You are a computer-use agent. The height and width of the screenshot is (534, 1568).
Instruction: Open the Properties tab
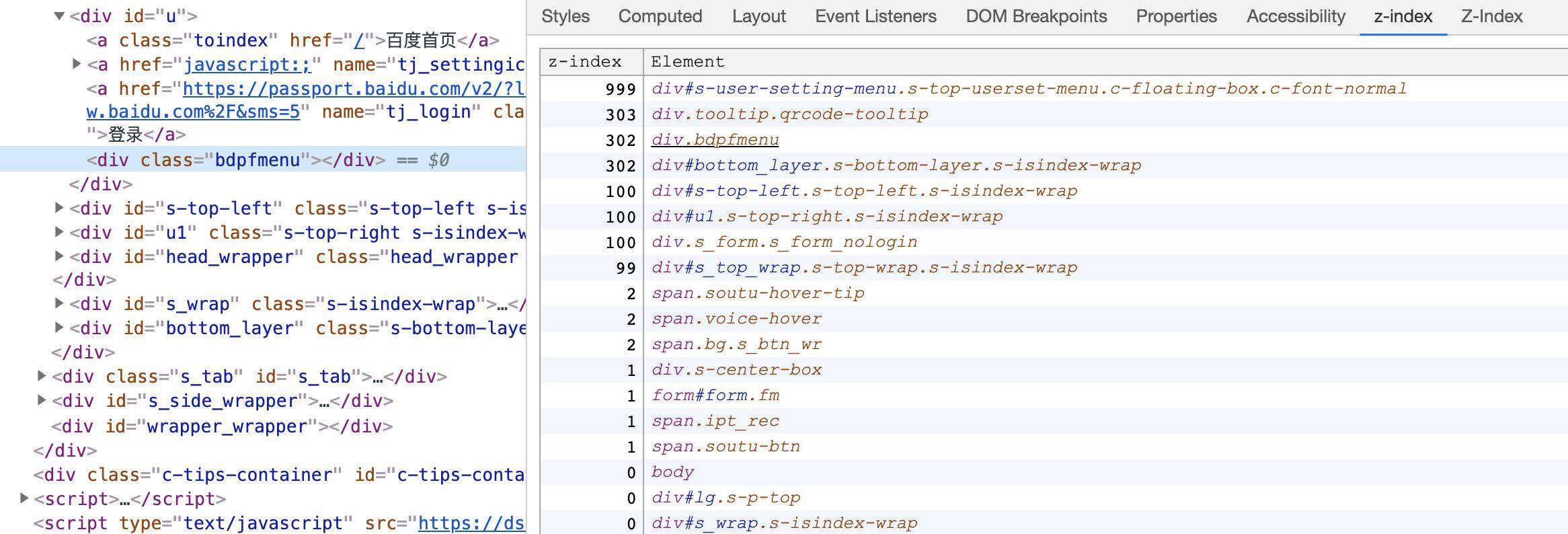[x=1177, y=16]
